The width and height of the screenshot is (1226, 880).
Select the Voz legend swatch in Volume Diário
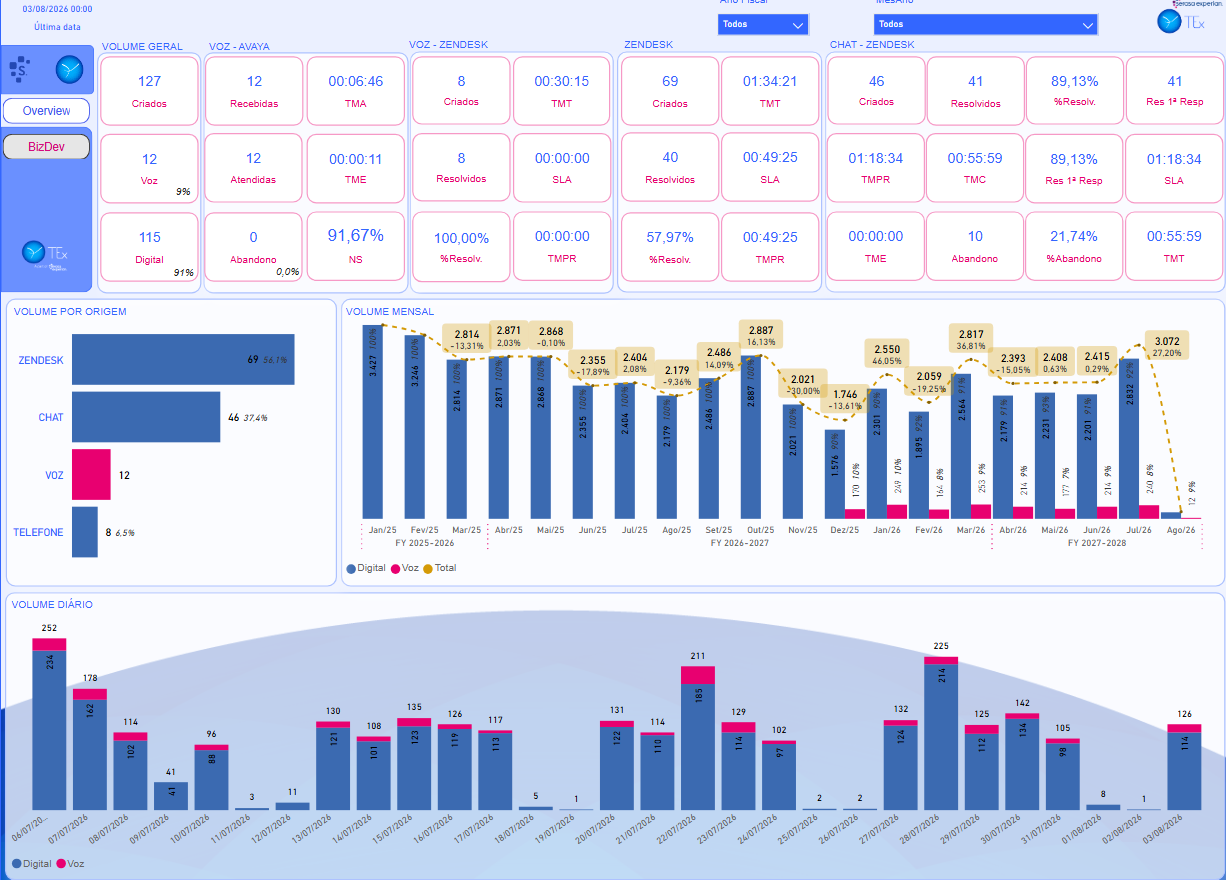(x=61, y=863)
